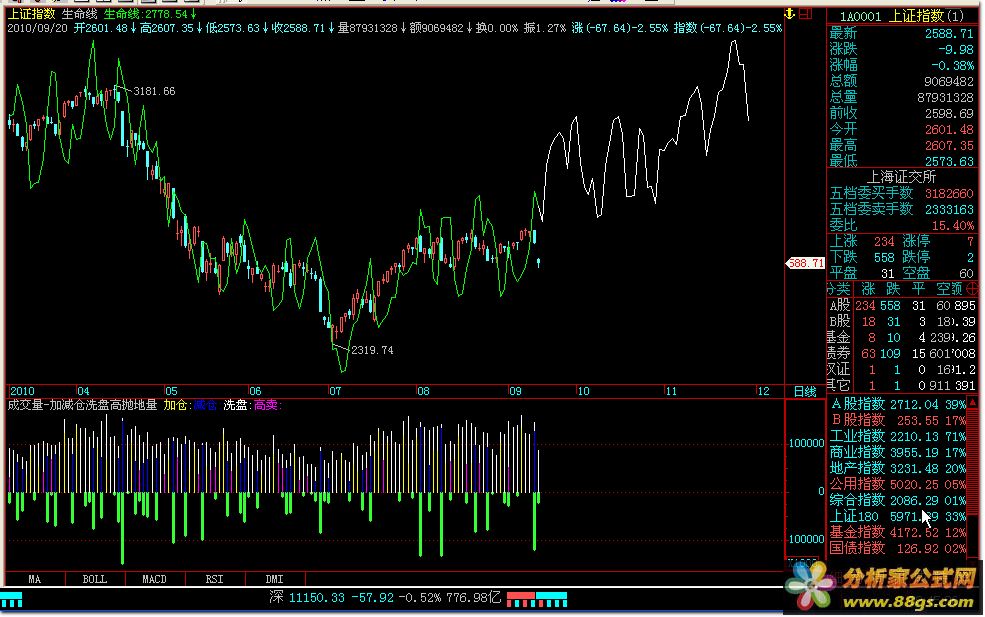This screenshot has width=985, height=617.
Task: Click the 588.71 current price tag on axis
Action: pyautogui.click(x=805, y=263)
